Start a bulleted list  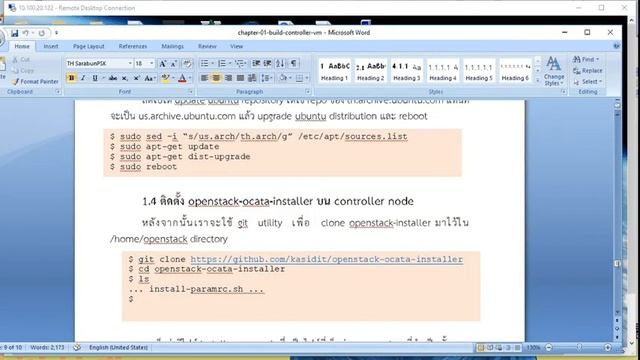pos(204,63)
